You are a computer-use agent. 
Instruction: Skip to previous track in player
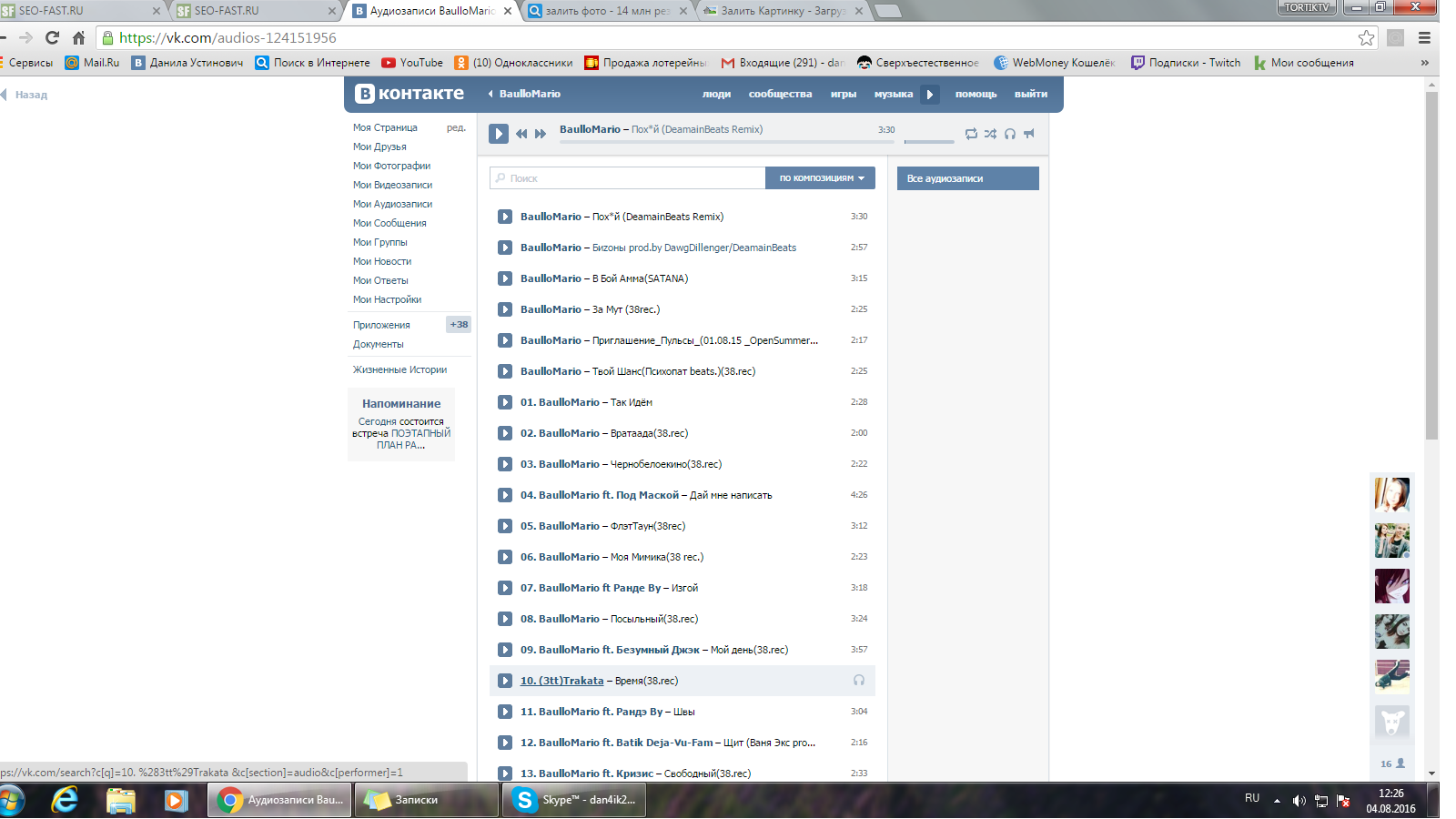521,134
